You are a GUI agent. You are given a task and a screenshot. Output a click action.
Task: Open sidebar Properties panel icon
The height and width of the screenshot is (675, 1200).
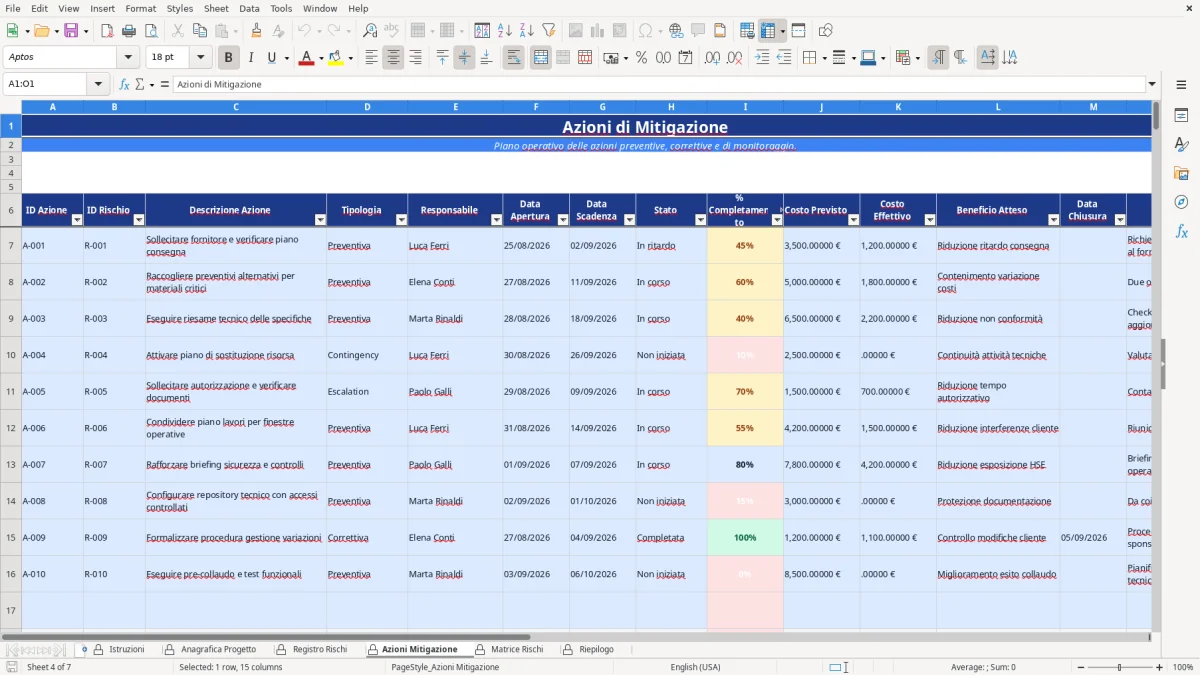coord(1181,115)
